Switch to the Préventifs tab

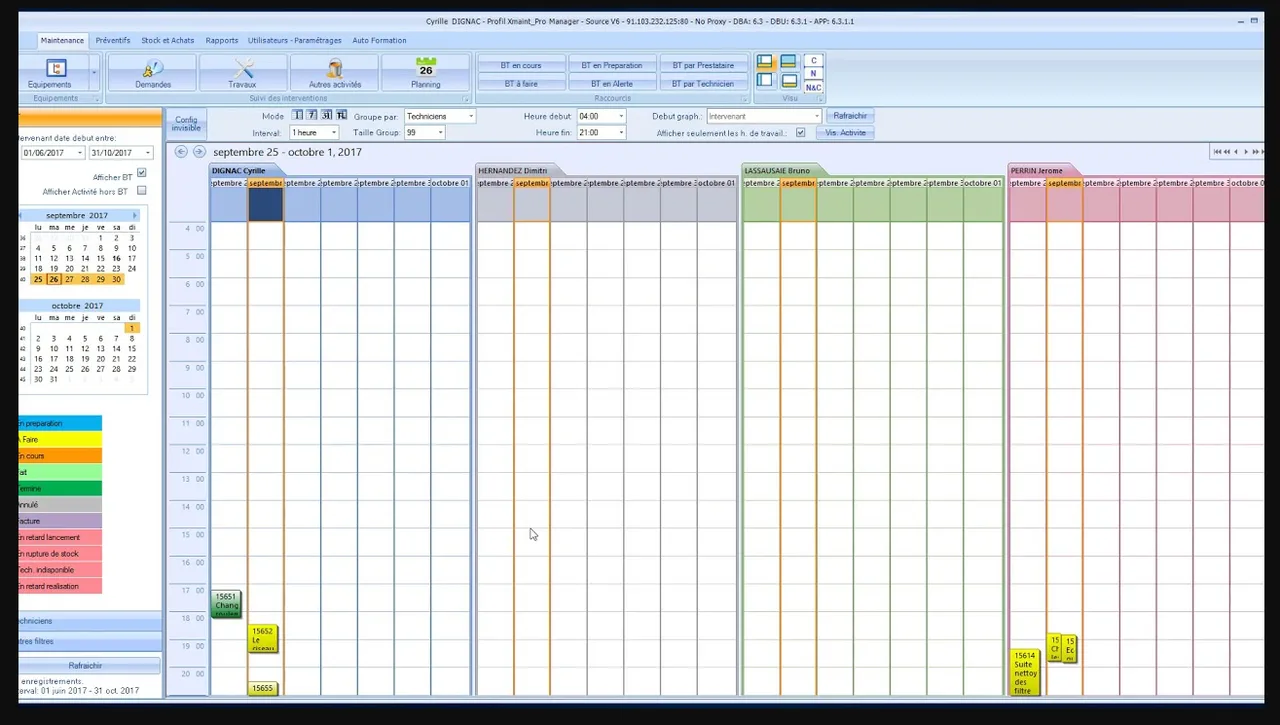click(x=113, y=40)
